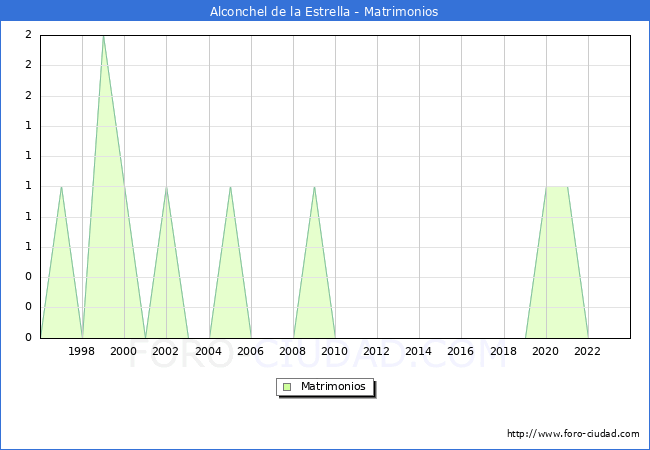
Task: Select the 1999 peak of the chart
Action: click(103, 36)
